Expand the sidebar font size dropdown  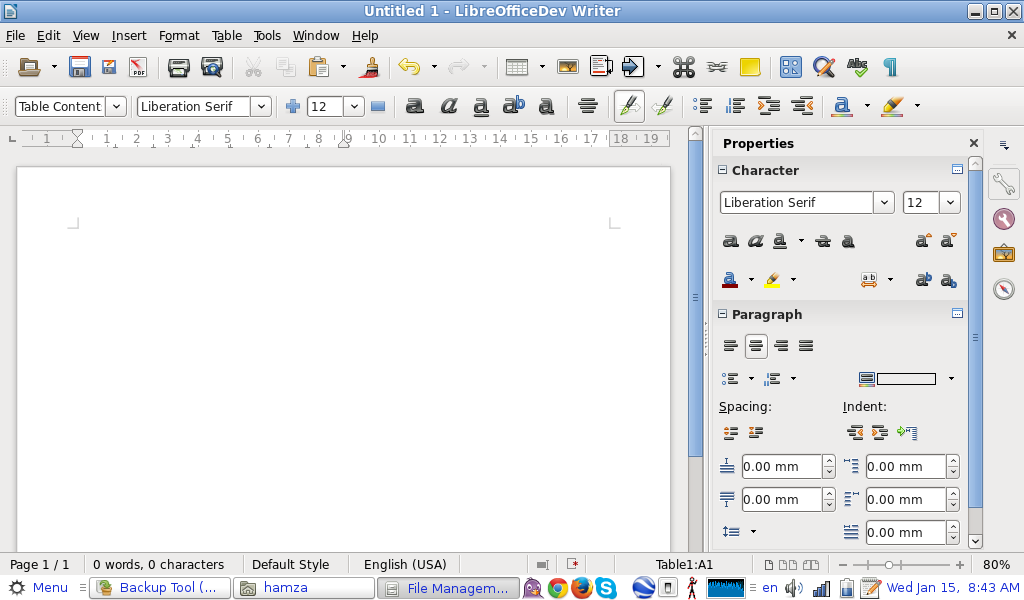(x=949, y=202)
